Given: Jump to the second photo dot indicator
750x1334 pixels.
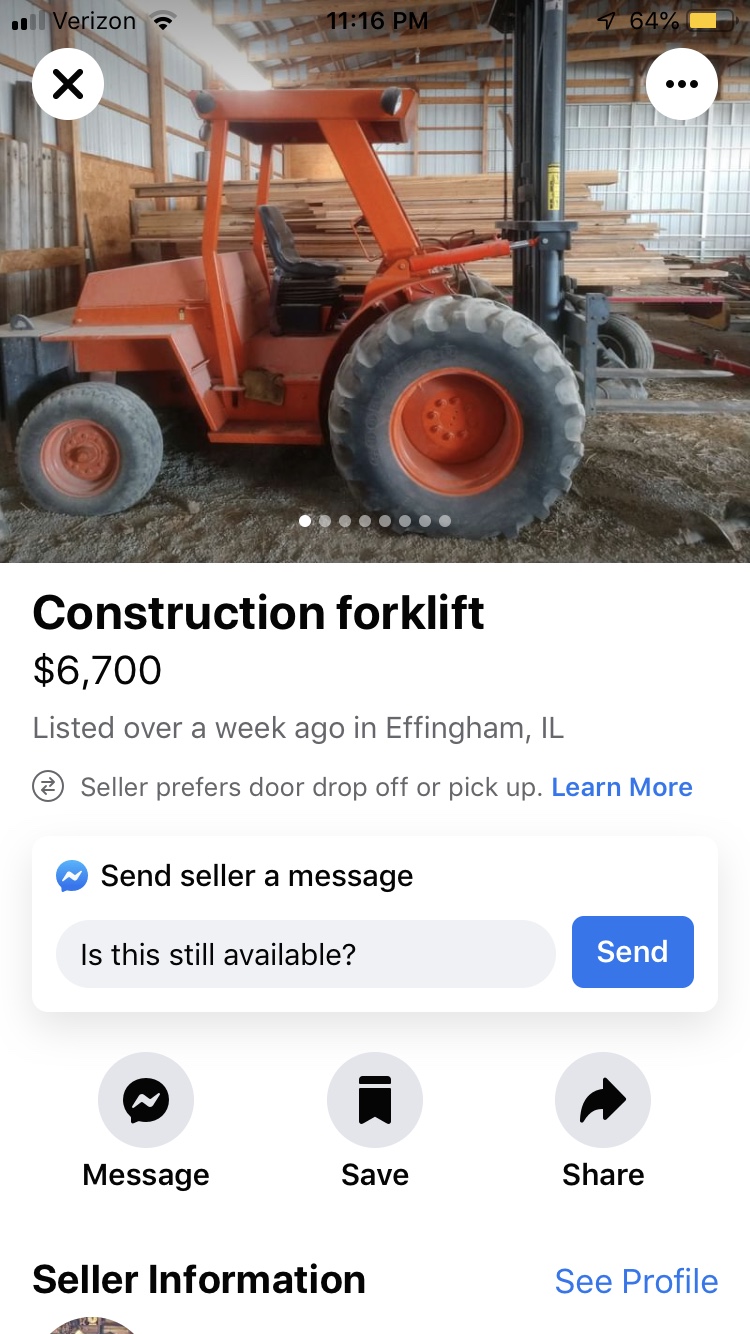Looking at the screenshot, I should [x=325, y=521].
